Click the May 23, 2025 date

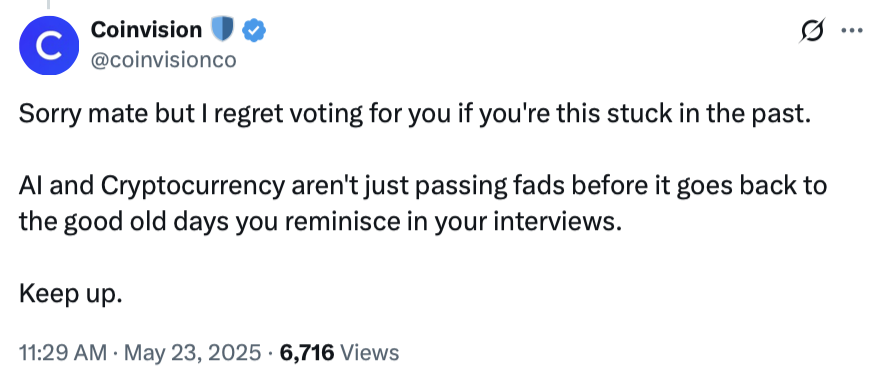[193, 353]
